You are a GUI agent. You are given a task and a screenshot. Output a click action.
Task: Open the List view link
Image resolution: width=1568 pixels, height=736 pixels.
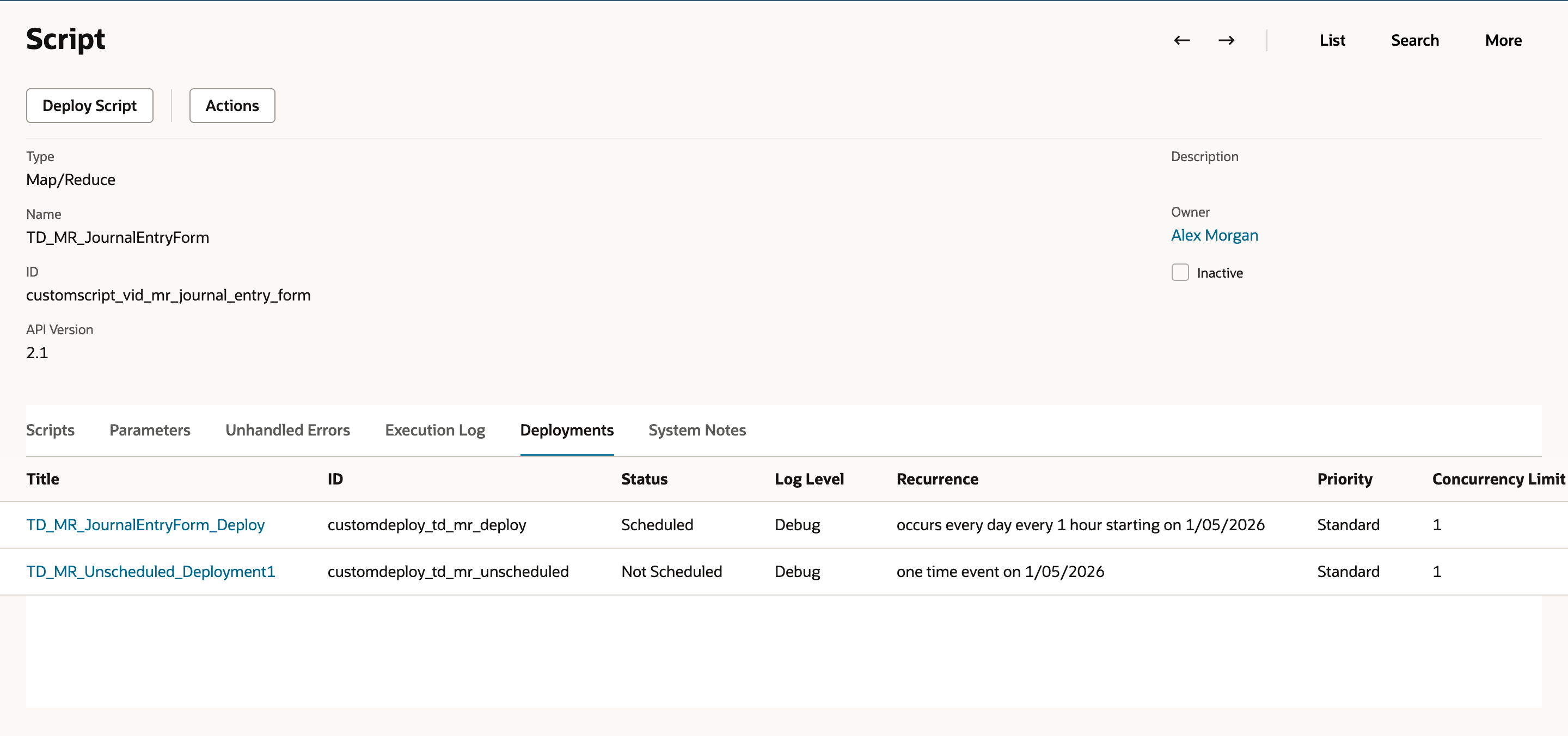pyautogui.click(x=1332, y=41)
